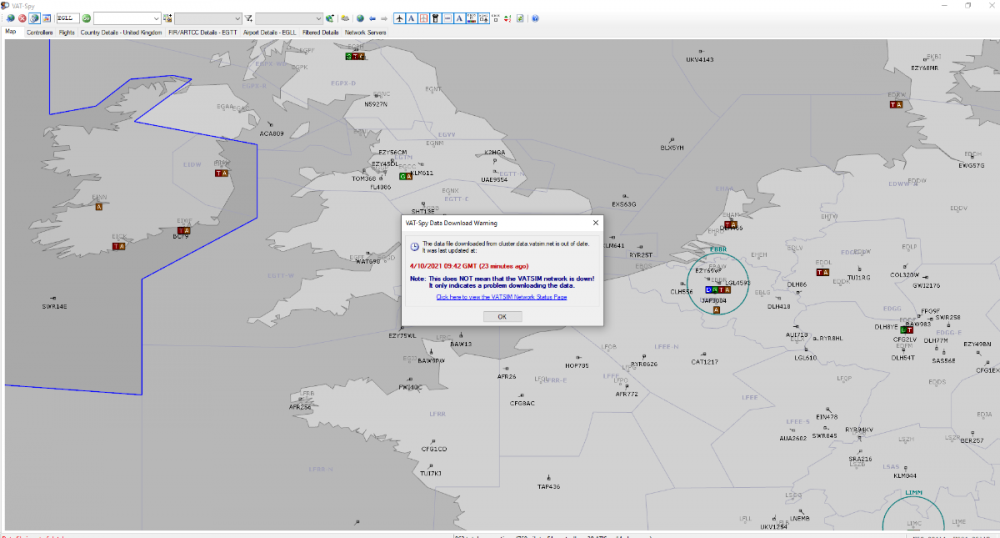Screen dimensions: 1000x538
Task: Click the red stop download icon
Action: pyautogui.click(x=22, y=18)
